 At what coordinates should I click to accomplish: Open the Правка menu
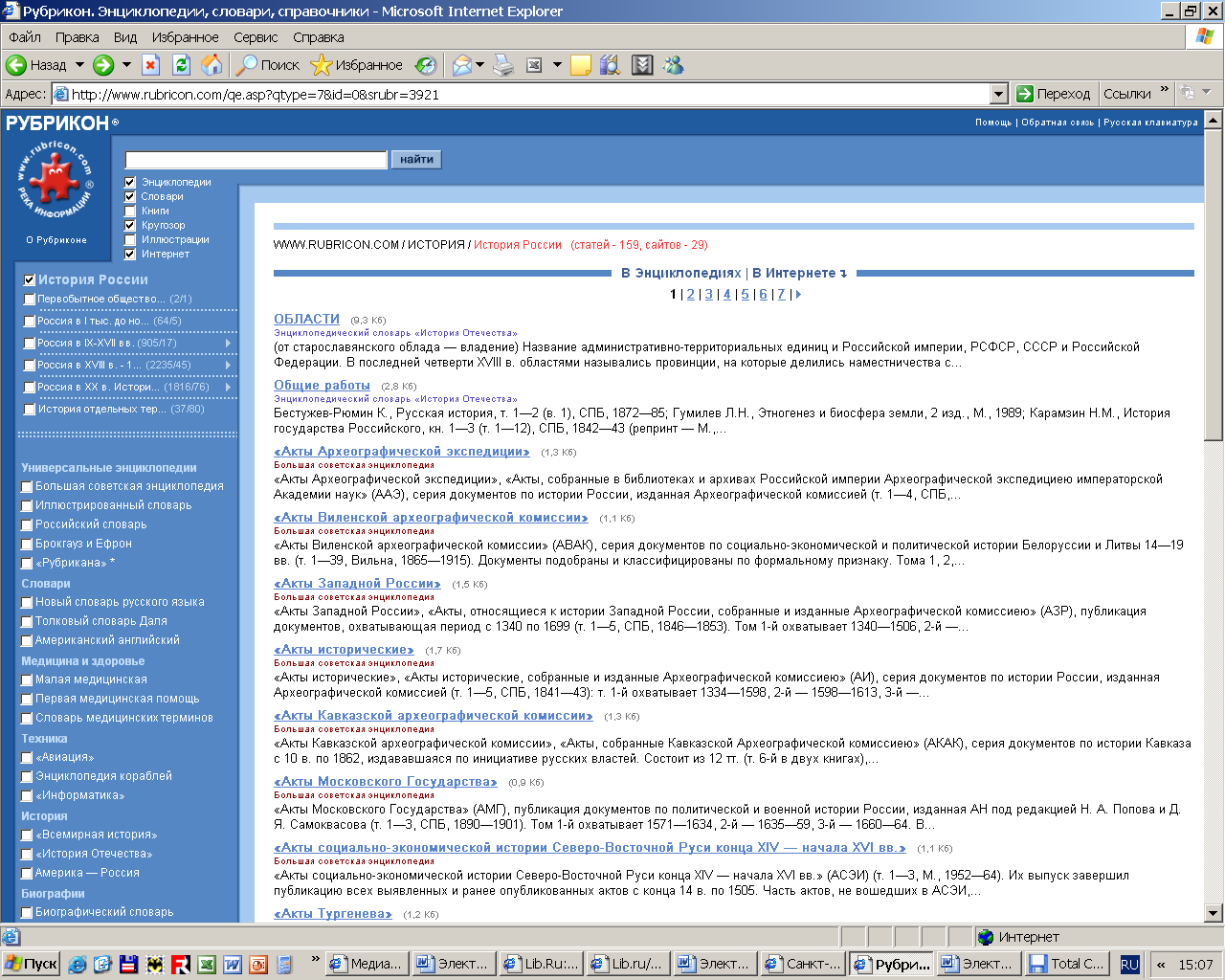(77, 37)
